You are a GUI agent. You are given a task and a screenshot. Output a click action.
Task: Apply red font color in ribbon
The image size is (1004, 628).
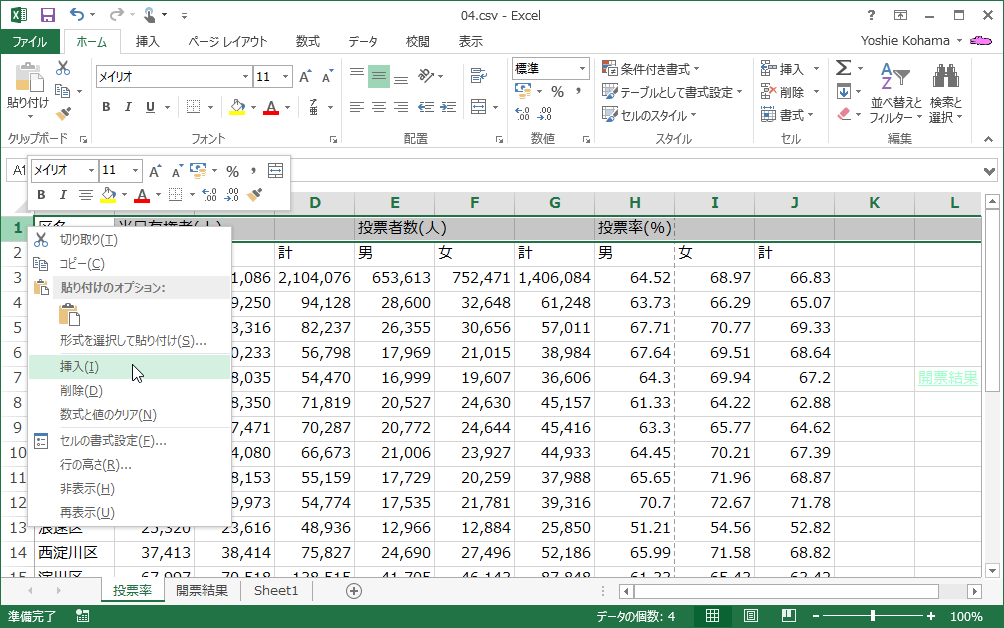[271, 107]
